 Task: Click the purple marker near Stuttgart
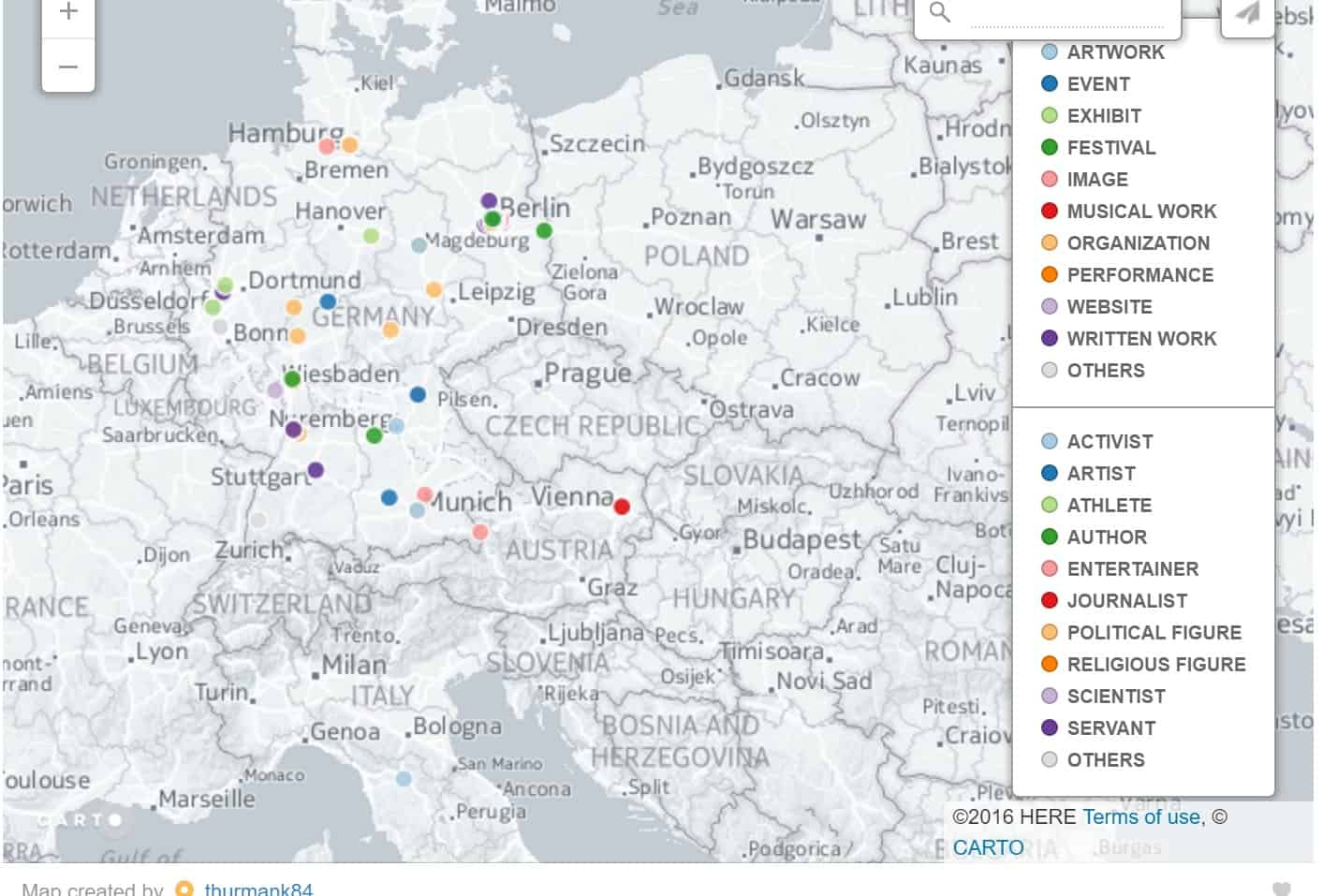(316, 470)
